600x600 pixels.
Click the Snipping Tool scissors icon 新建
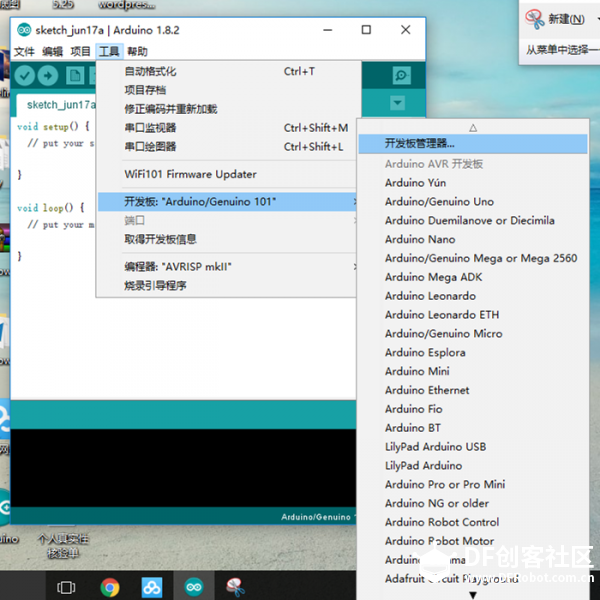click(x=535, y=19)
